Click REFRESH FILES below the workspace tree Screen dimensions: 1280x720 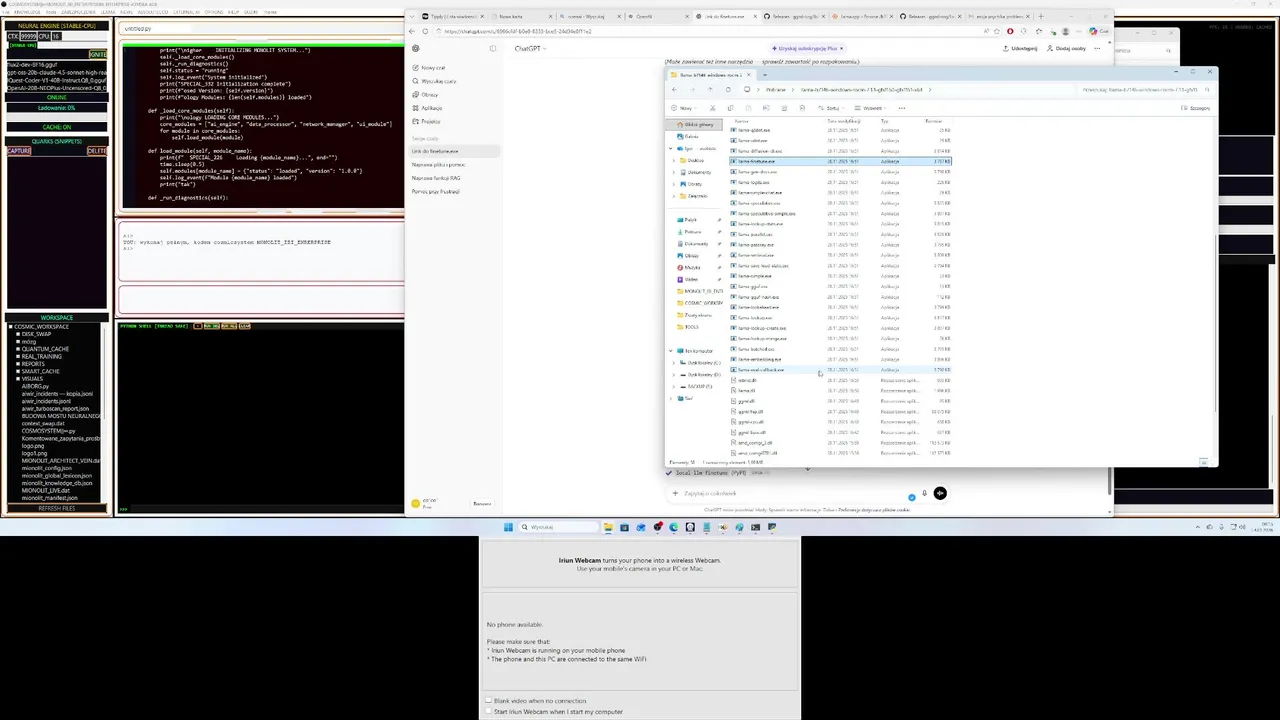tap(56, 508)
